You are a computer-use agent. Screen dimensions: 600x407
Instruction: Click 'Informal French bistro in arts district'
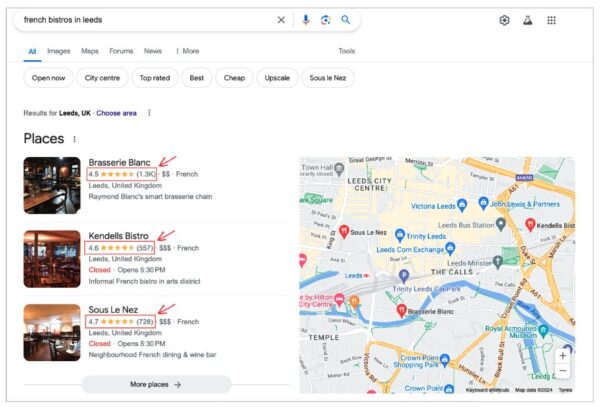(145, 282)
